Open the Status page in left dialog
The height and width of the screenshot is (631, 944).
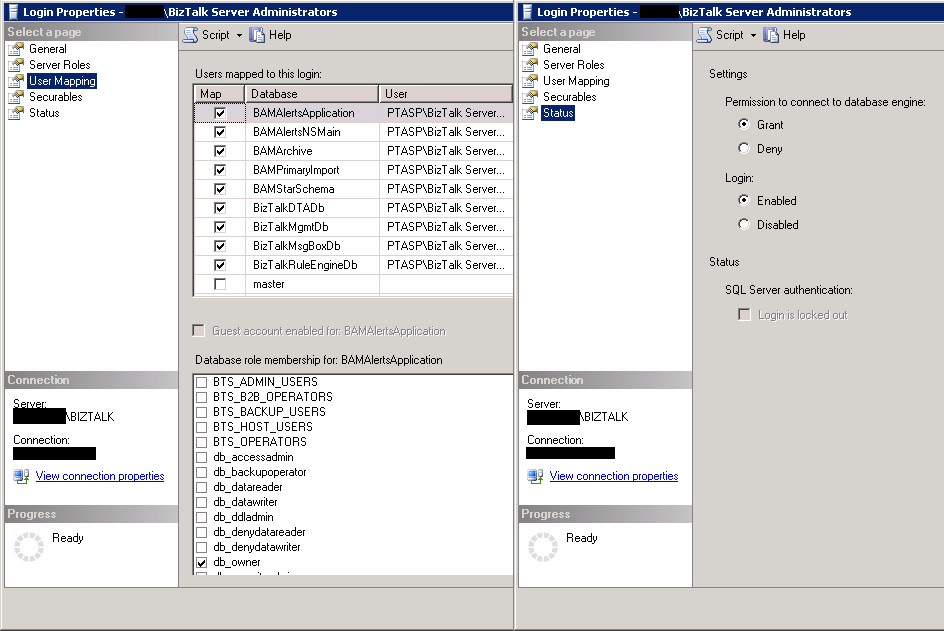tap(44, 113)
